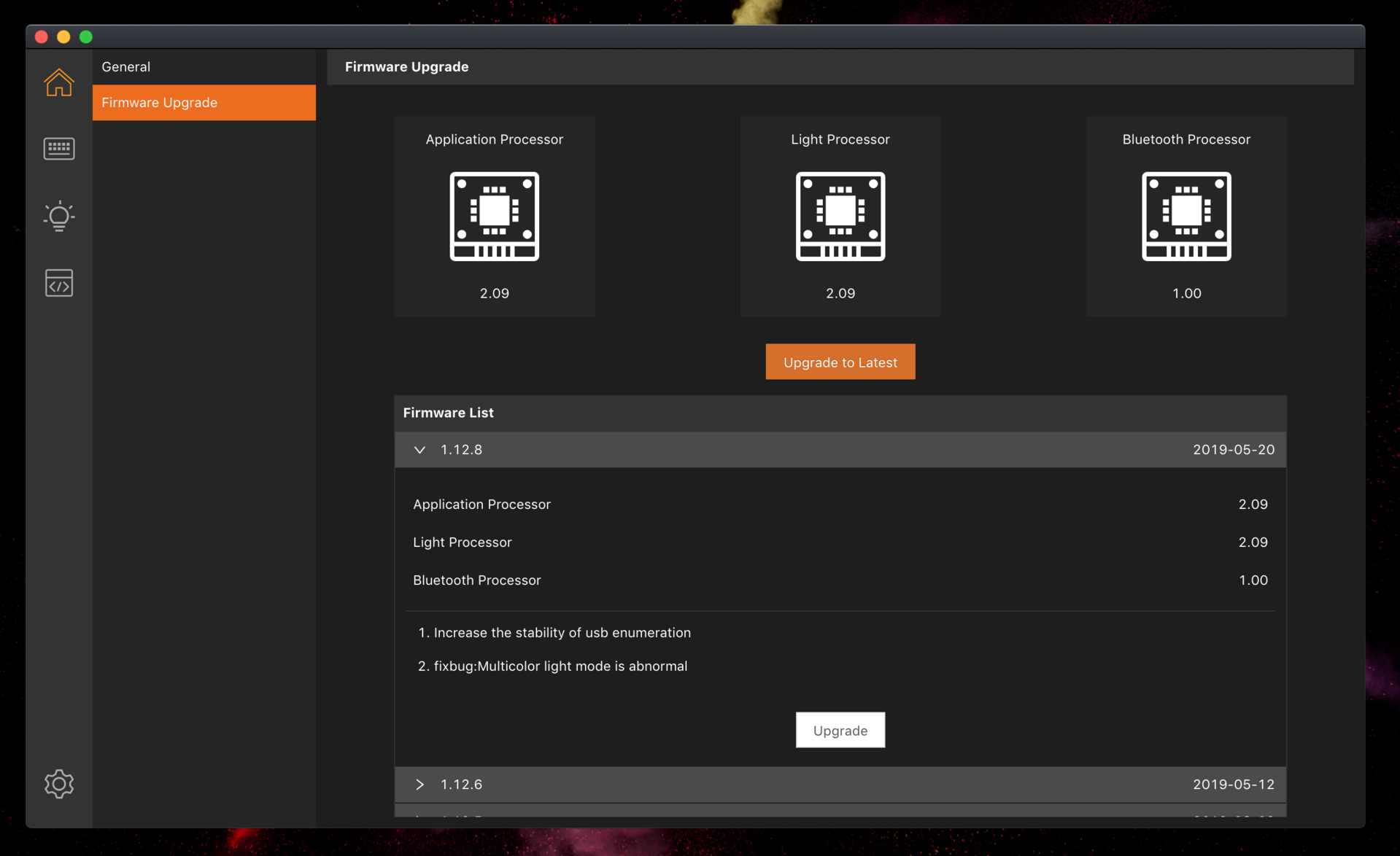Click Application Processor row in firmware details
The image size is (1400, 856).
point(840,505)
